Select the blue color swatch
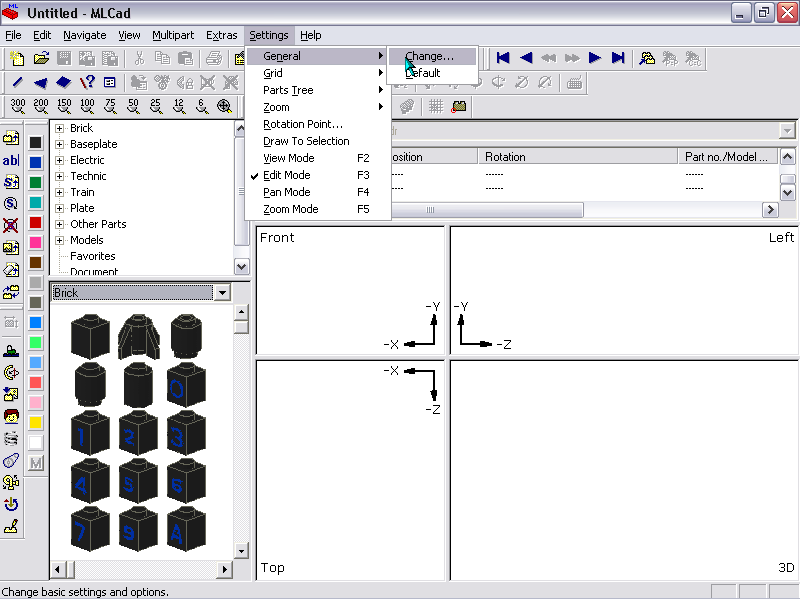 click(35, 162)
